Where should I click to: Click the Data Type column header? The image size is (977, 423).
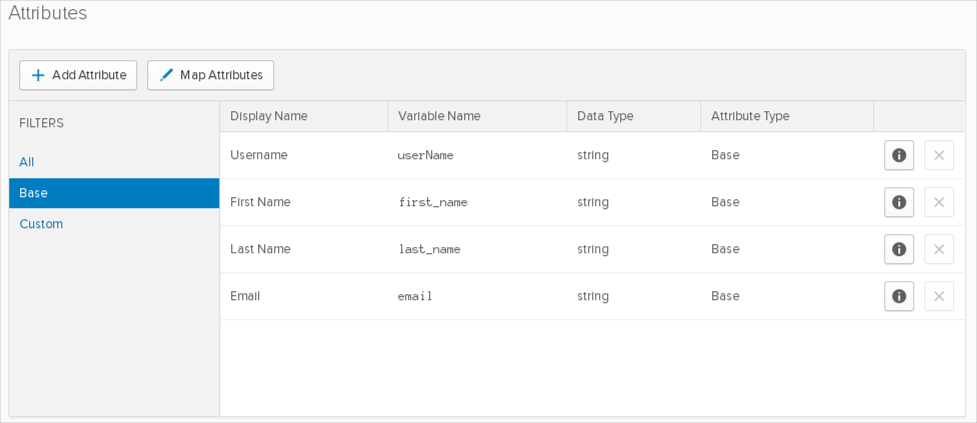[x=605, y=116]
